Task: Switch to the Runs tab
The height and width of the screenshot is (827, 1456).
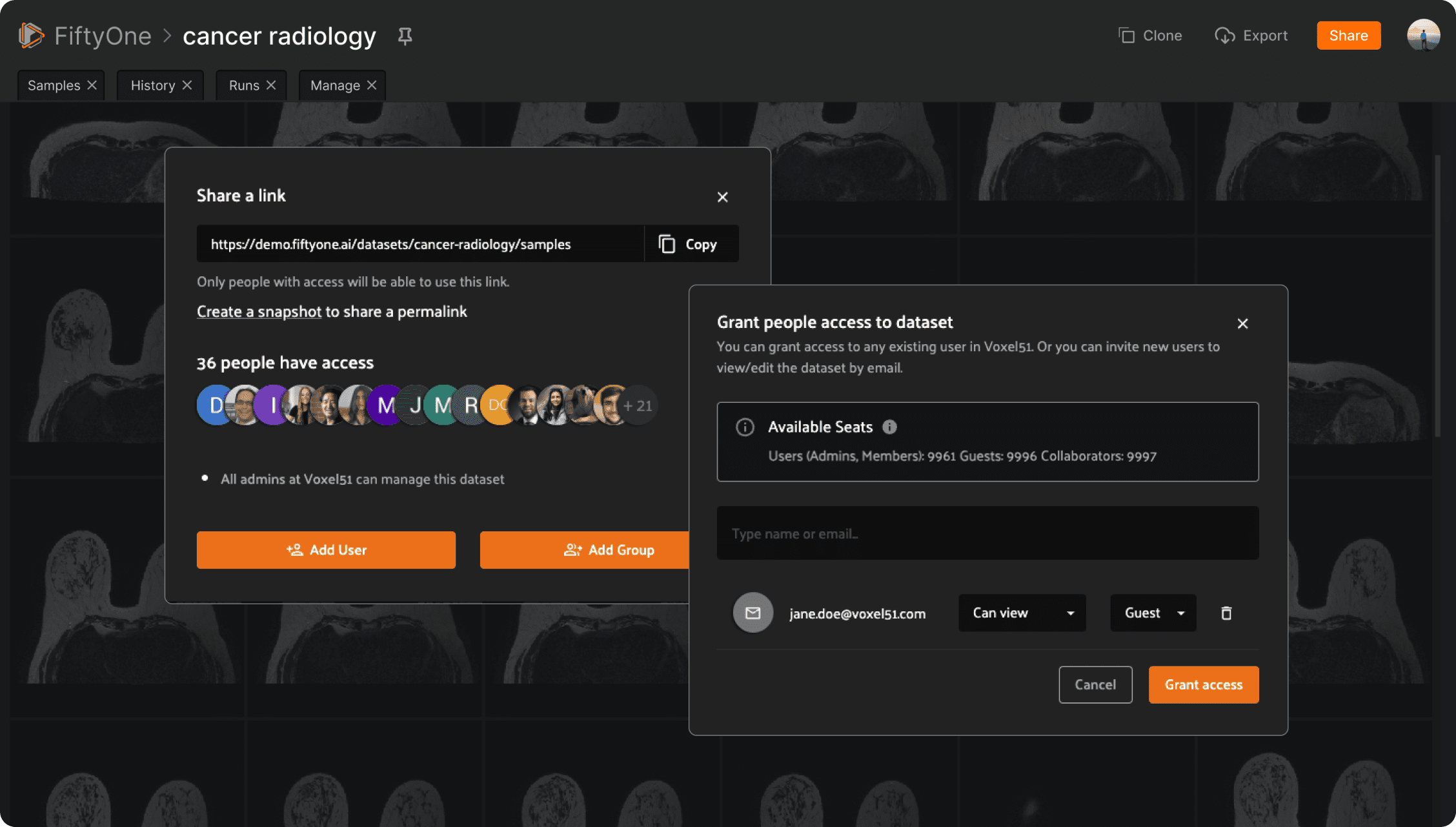Action: [x=244, y=85]
